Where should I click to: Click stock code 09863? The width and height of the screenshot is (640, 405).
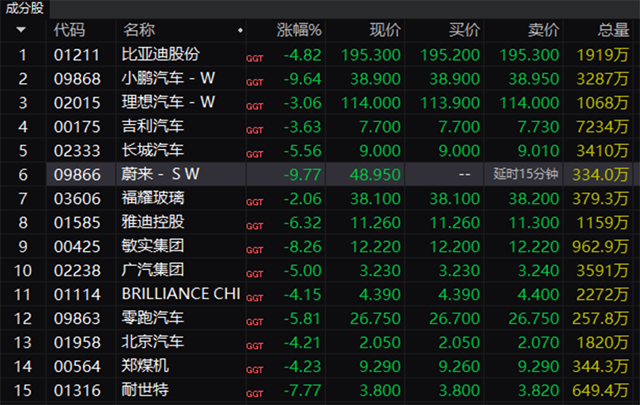click(x=77, y=318)
